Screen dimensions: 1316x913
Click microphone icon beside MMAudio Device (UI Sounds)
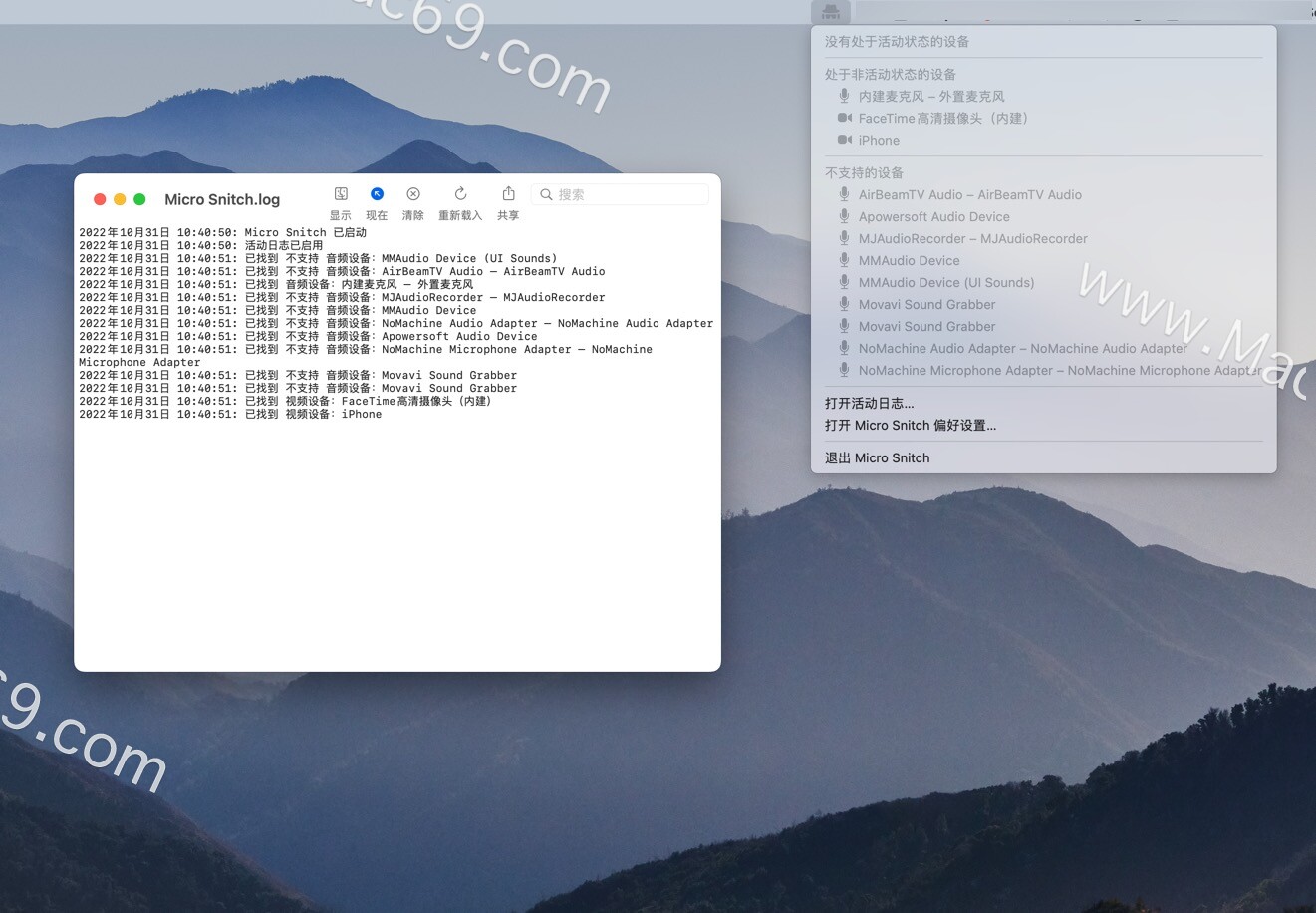(844, 282)
